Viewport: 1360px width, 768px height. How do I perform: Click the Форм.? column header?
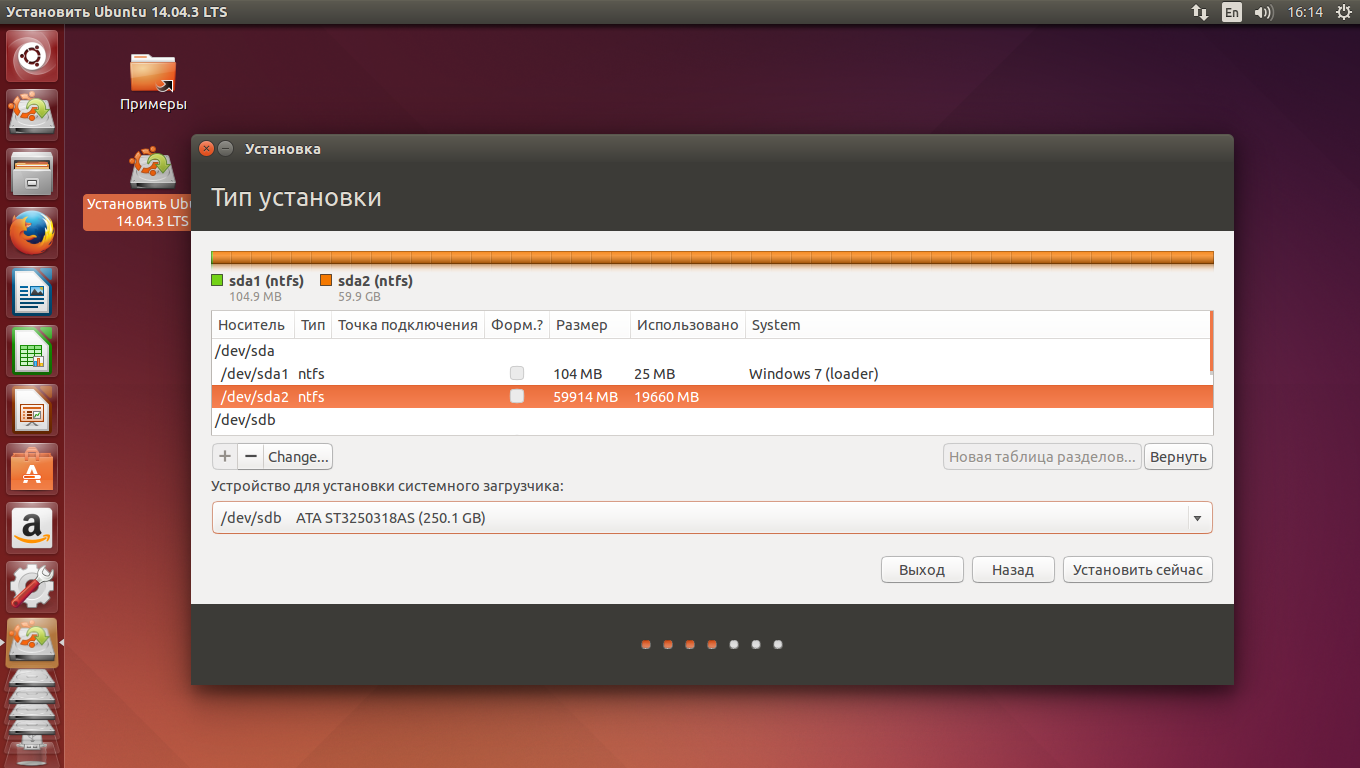pyautogui.click(x=517, y=325)
